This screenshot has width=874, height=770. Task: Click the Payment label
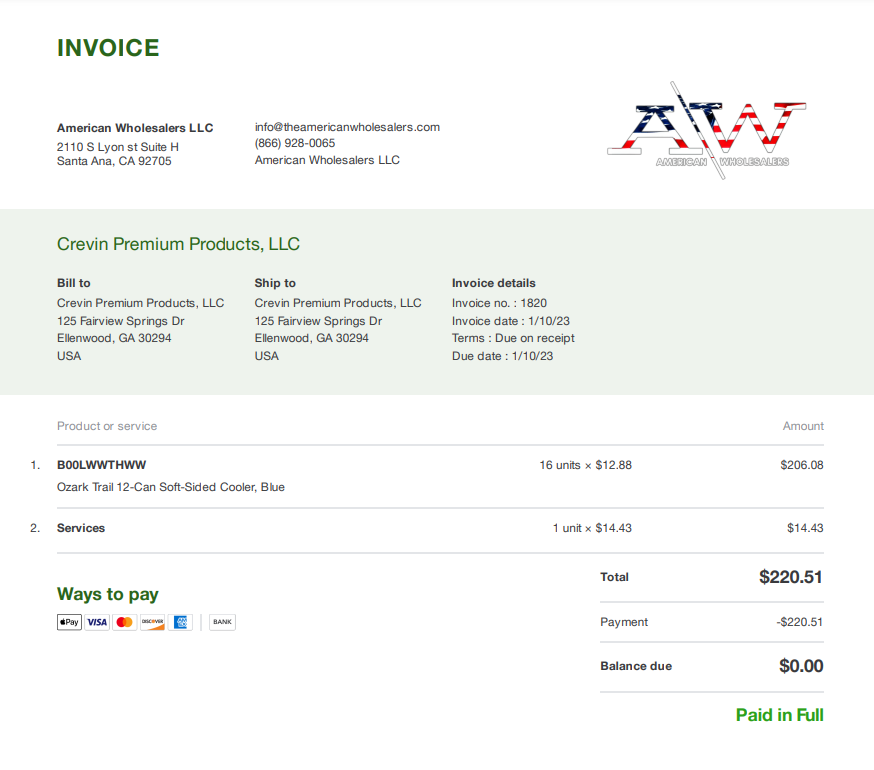624,622
